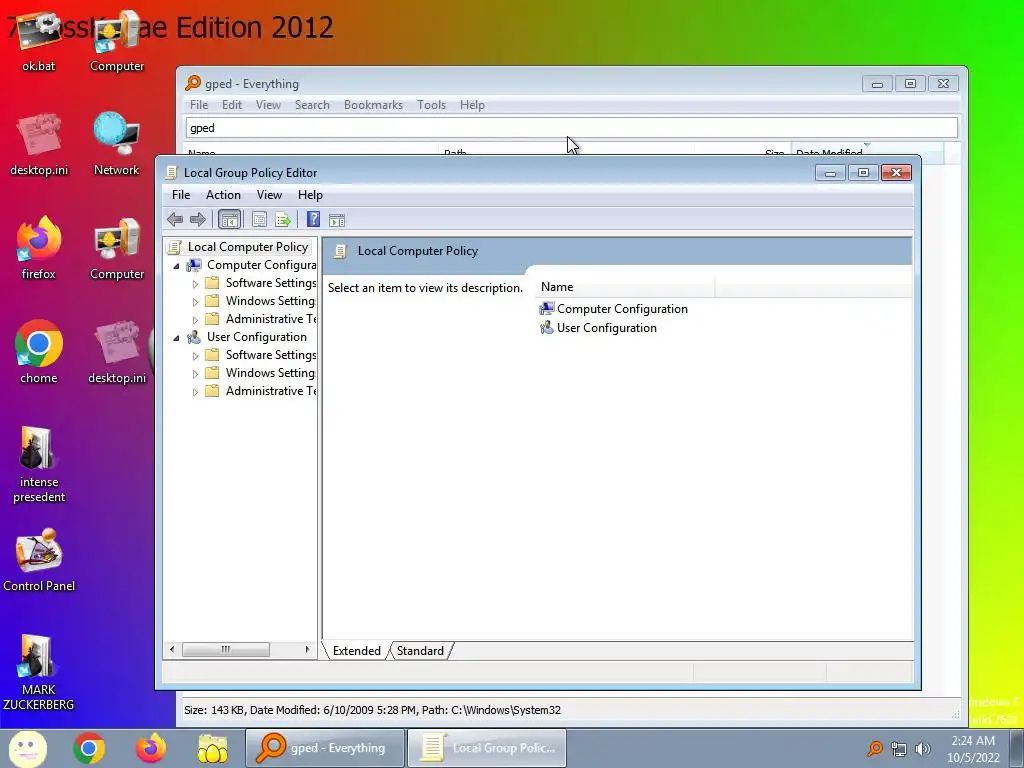Viewport: 1024px width, 768px height.
Task: Open the folder icon on the taskbar
Action: (213, 748)
